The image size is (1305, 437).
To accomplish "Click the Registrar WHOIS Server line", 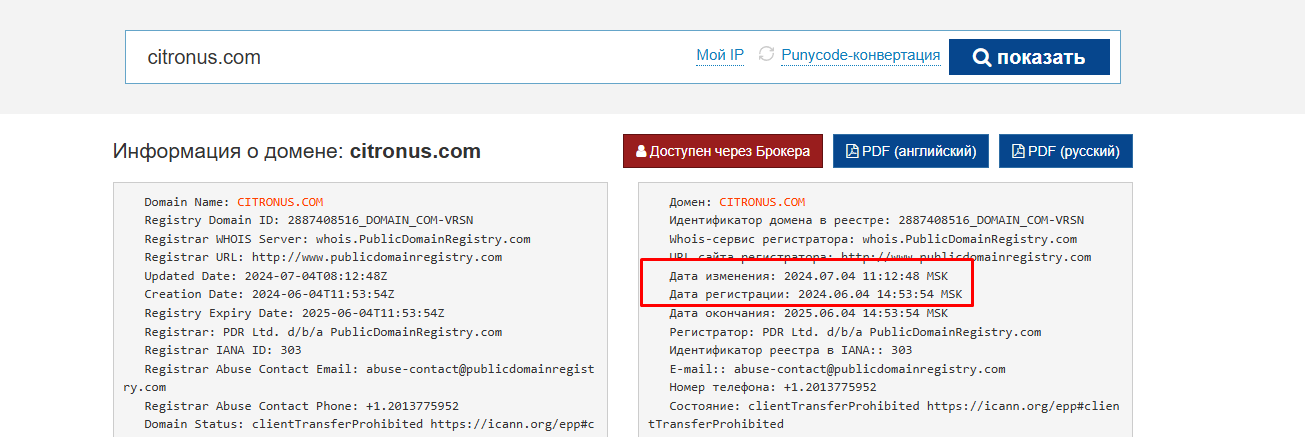I will click(337, 239).
